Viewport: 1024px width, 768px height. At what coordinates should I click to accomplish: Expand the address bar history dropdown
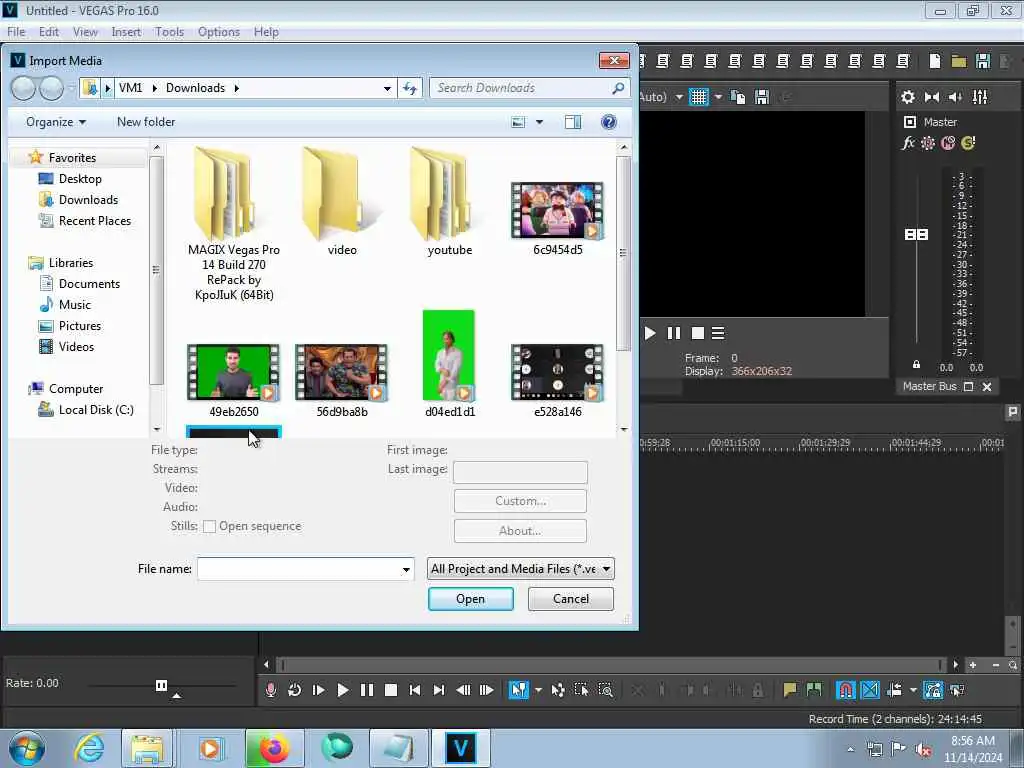(387, 88)
